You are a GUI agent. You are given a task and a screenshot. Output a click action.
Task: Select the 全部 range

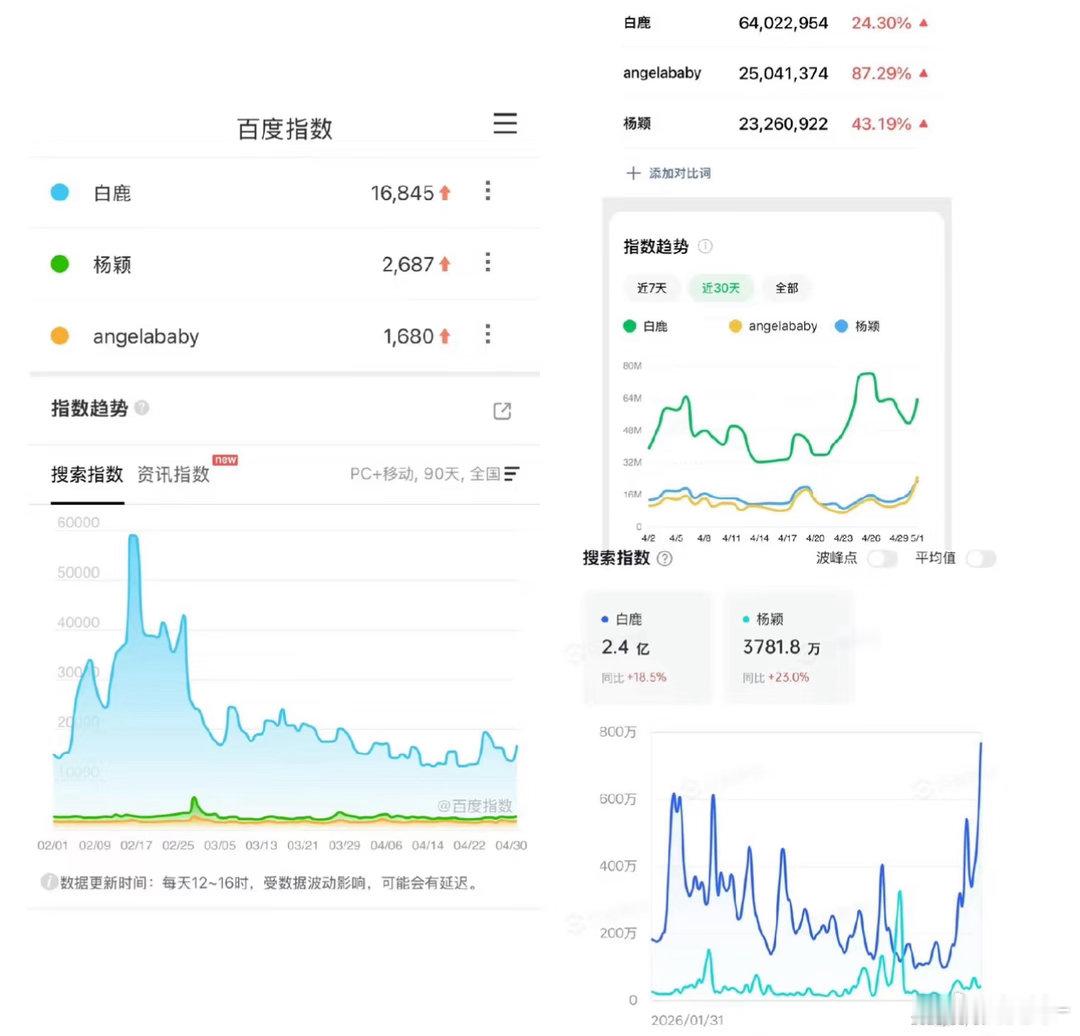coord(787,288)
